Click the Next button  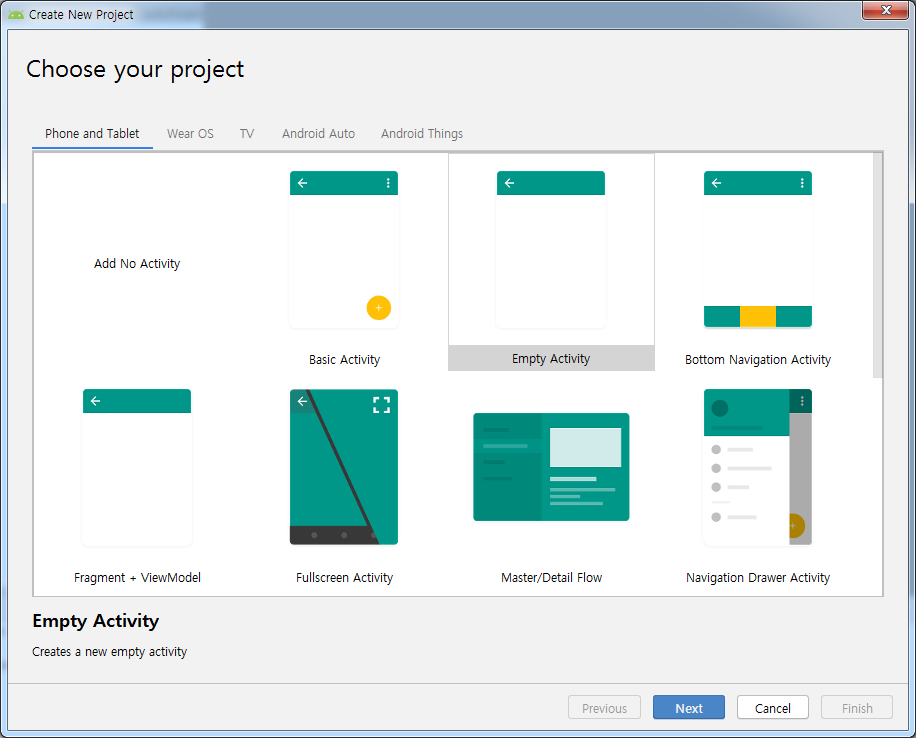[689, 708]
